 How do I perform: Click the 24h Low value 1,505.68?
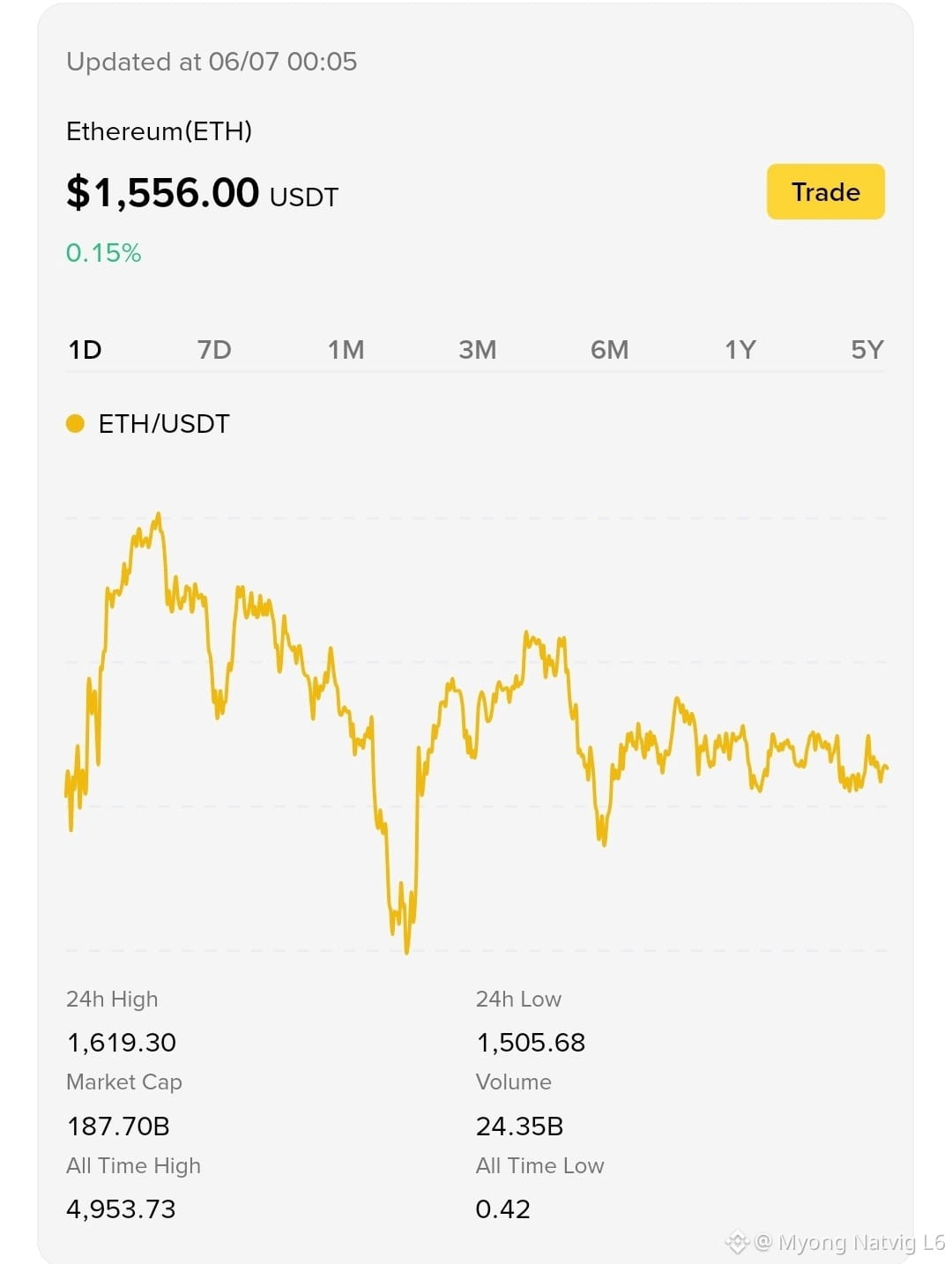[531, 1043]
